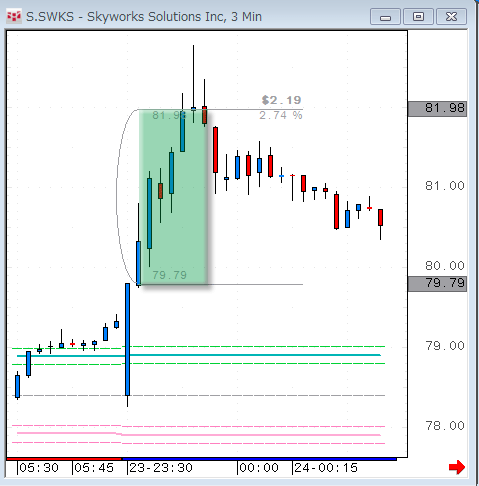The width and height of the screenshot is (479, 486).
Task: Click the solid pink horizontal line
Action: tap(199, 434)
